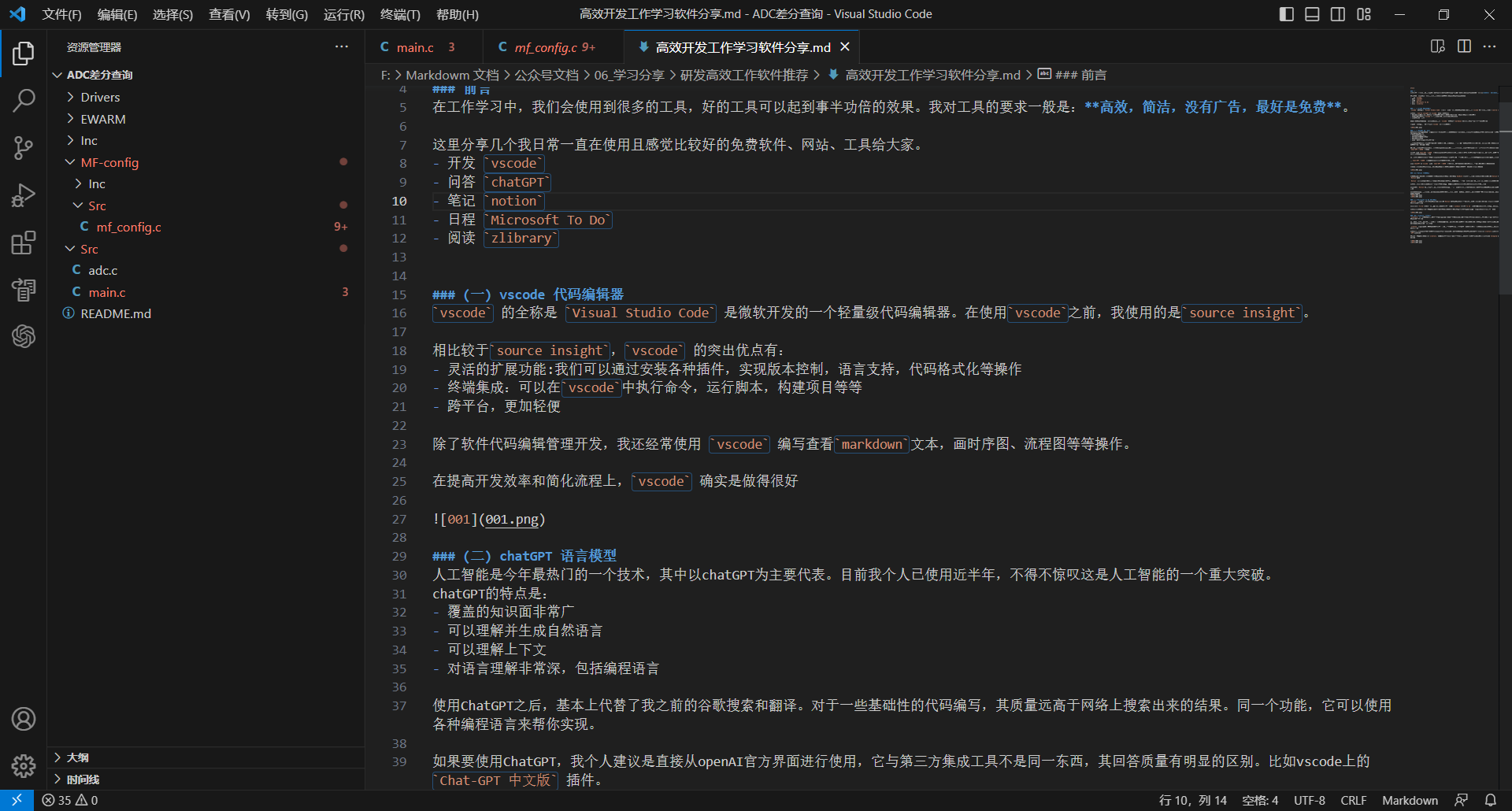The width and height of the screenshot is (1512, 811).
Task: Click the minimap code overview
Action: pyautogui.click(x=1454, y=165)
